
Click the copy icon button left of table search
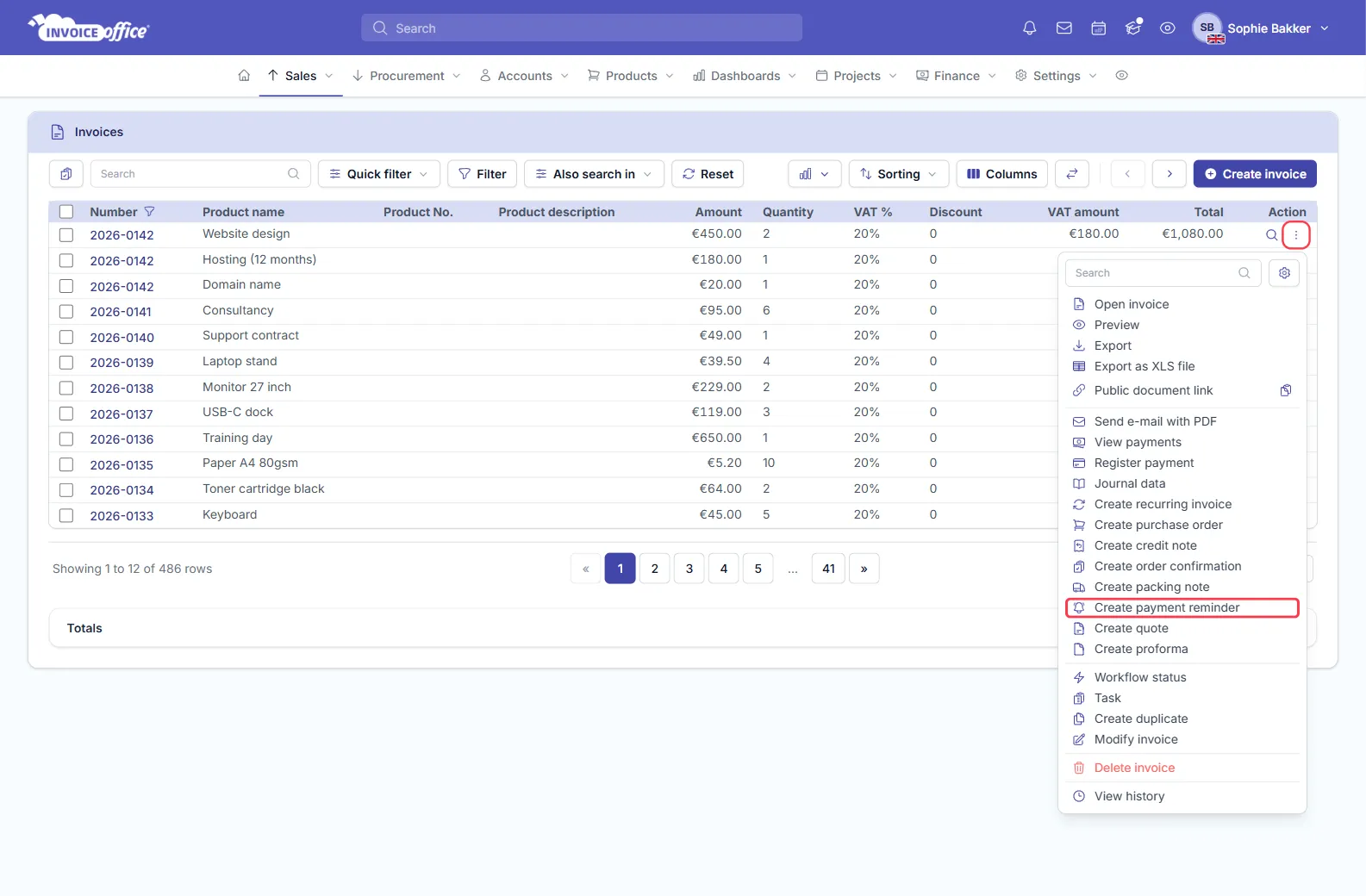click(66, 174)
